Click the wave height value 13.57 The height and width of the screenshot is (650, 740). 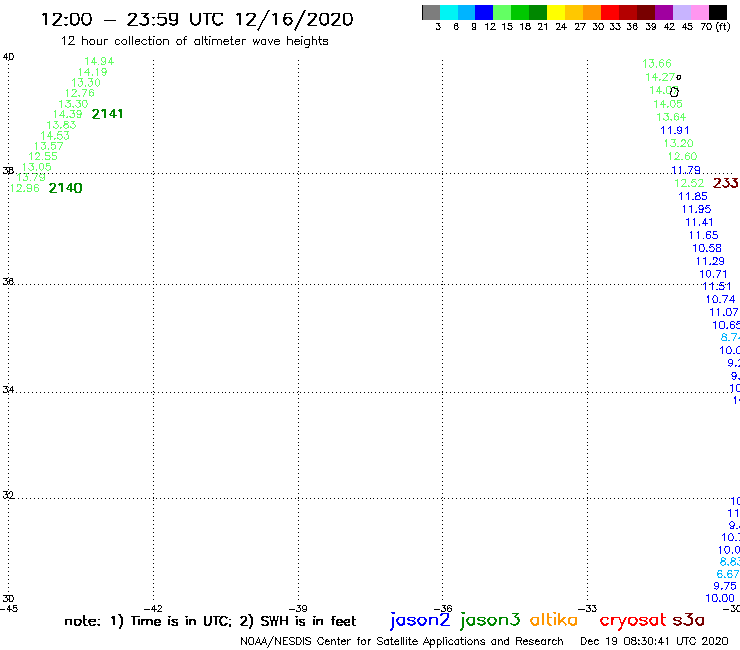pos(49,146)
